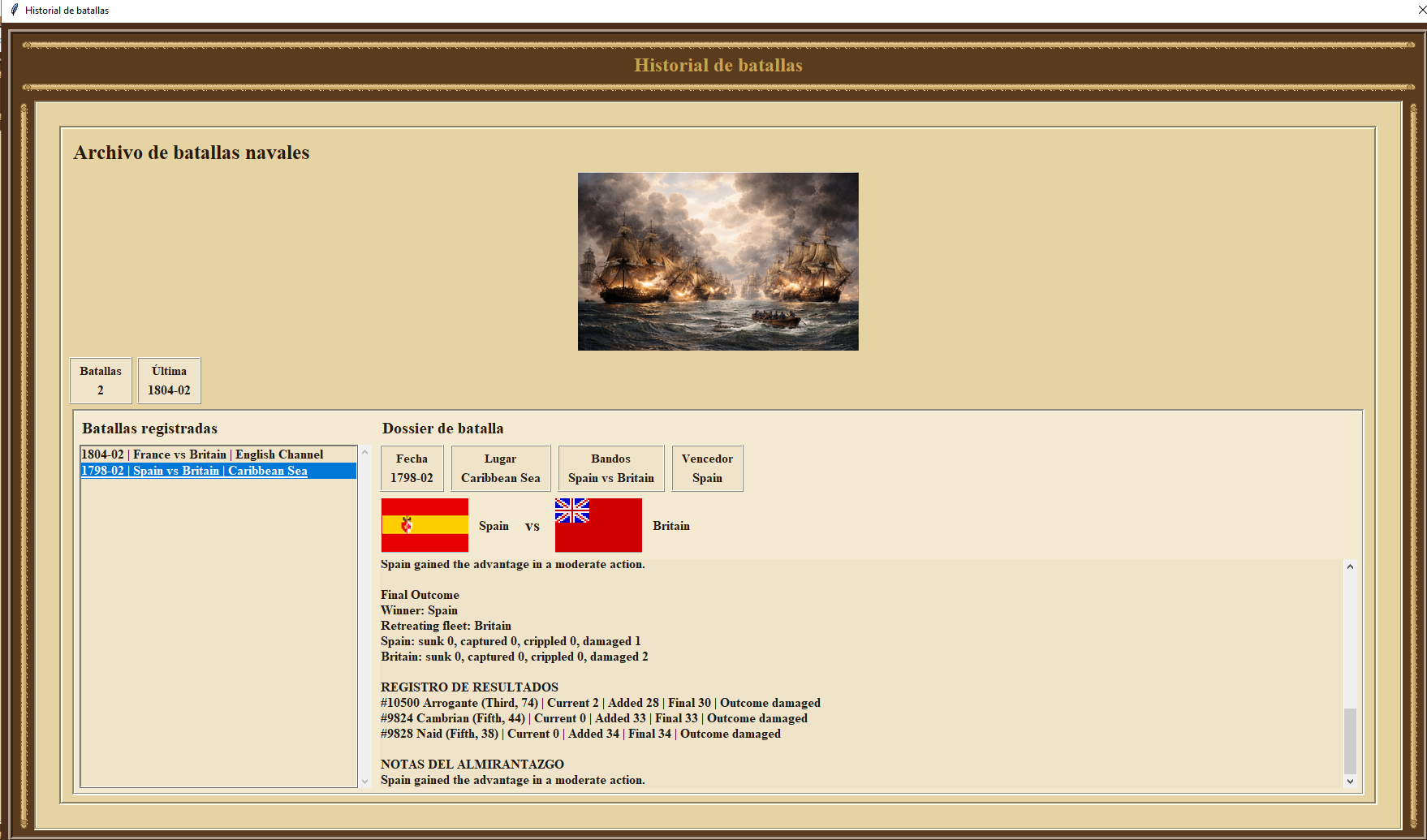Image resolution: width=1427 pixels, height=840 pixels.
Task: Click the NOTAS DEL ALMIRANTAZGO heading
Action: 472,765
